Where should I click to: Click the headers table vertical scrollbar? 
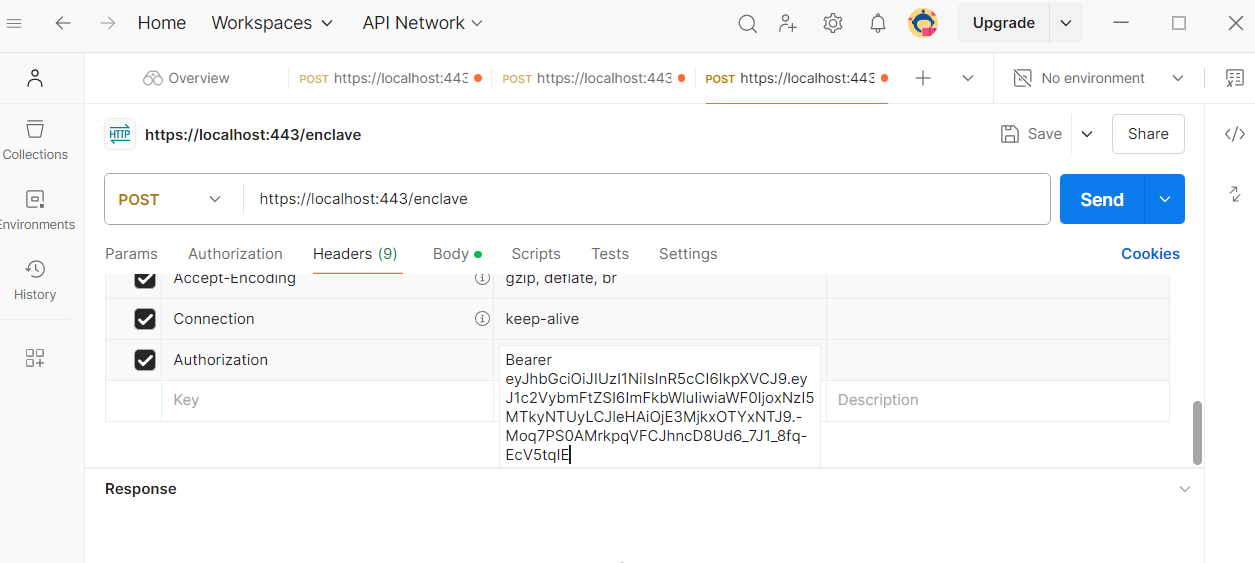(x=1197, y=432)
